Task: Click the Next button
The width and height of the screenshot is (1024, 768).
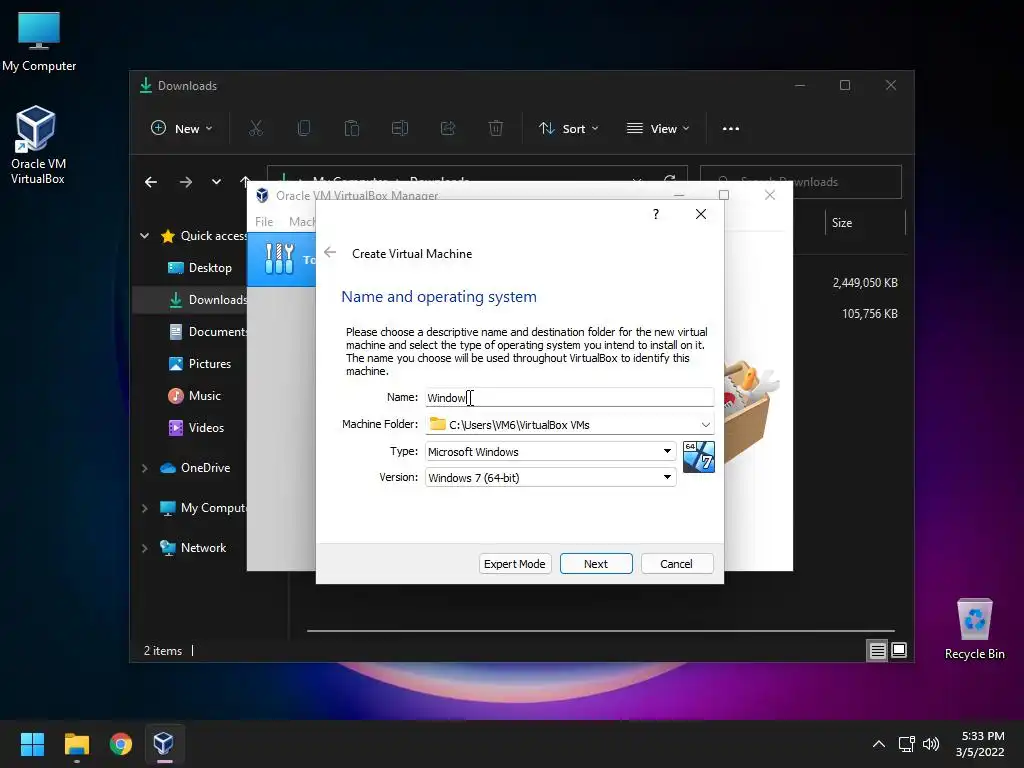Action: pyautogui.click(x=596, y=564)
